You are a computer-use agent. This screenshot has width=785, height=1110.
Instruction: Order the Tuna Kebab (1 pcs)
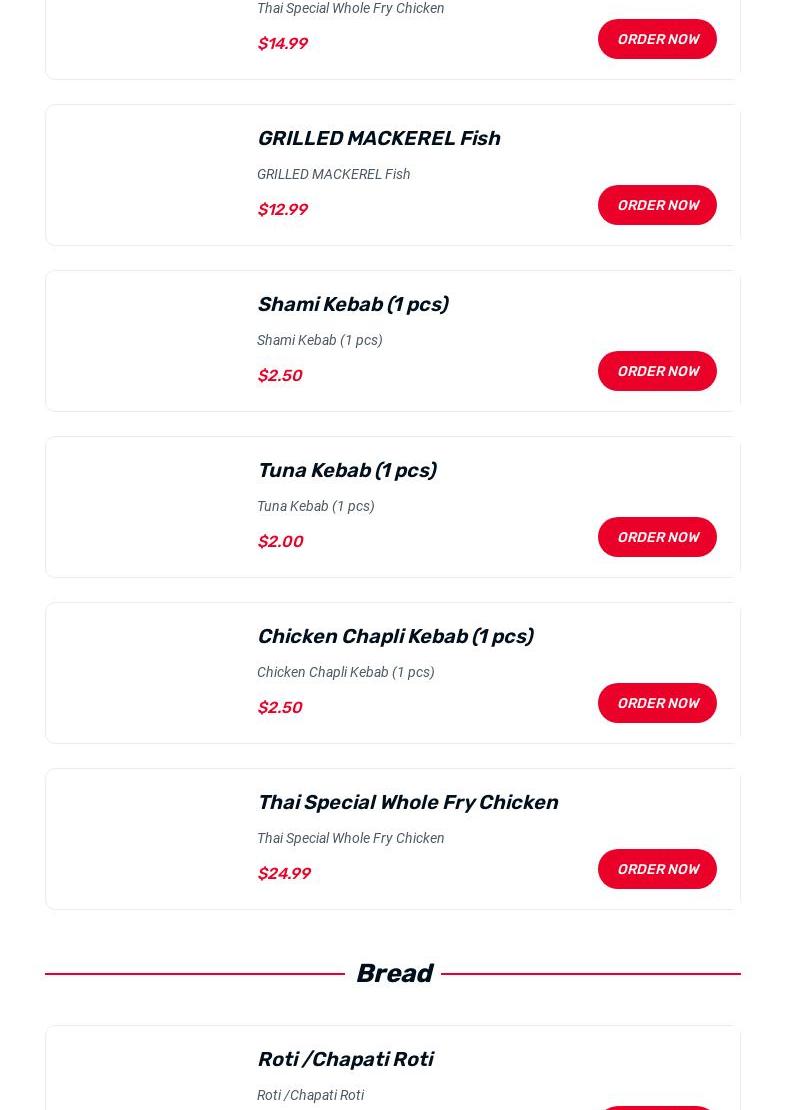(x=657, y=537)
